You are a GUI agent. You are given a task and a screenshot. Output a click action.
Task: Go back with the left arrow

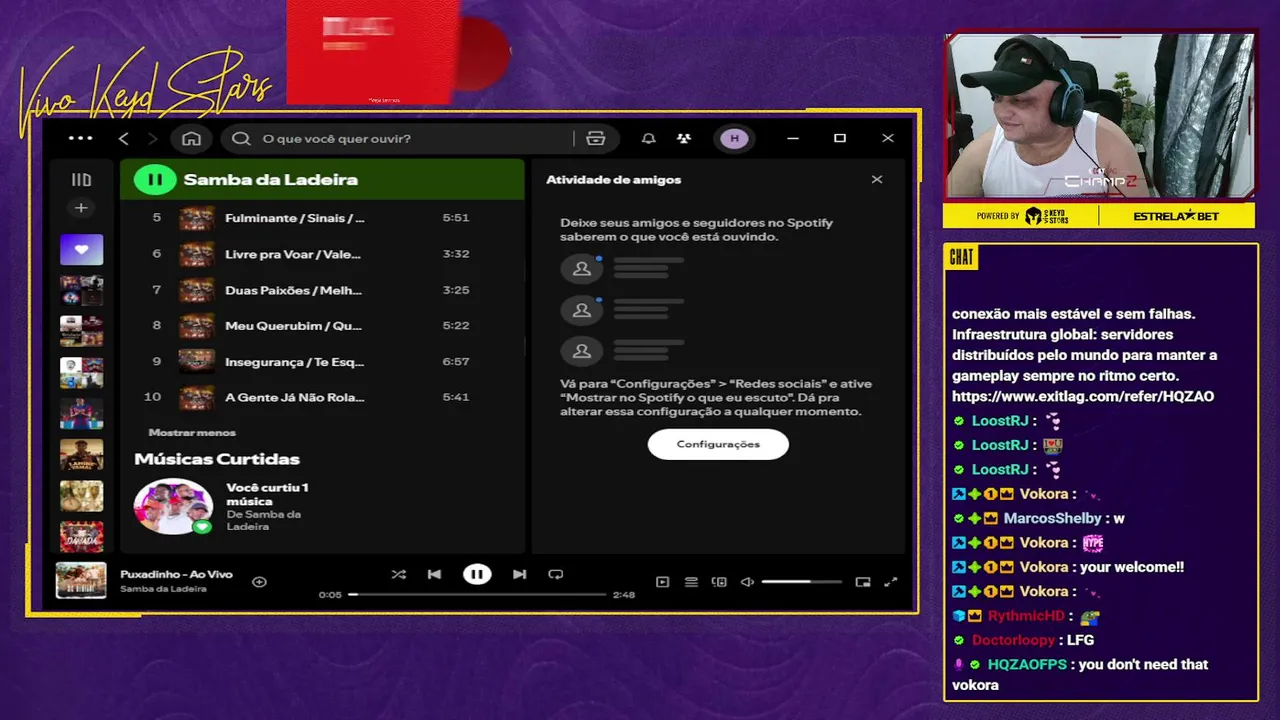(x=124, y=138)
